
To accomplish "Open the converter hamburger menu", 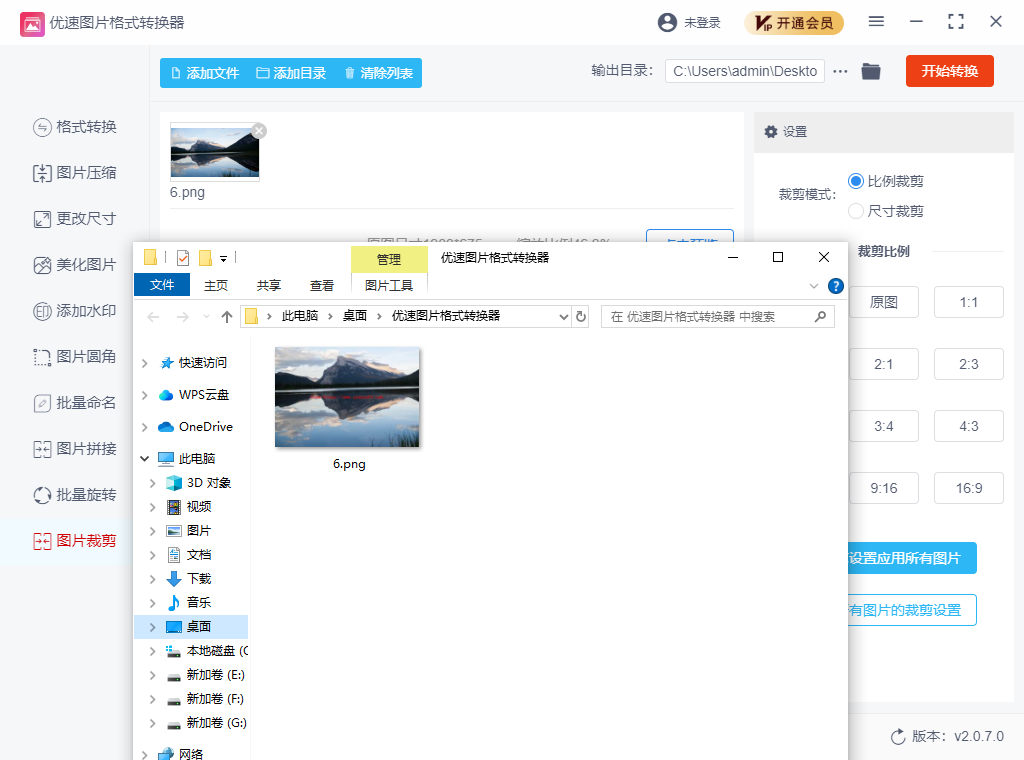I will (876, 22).
